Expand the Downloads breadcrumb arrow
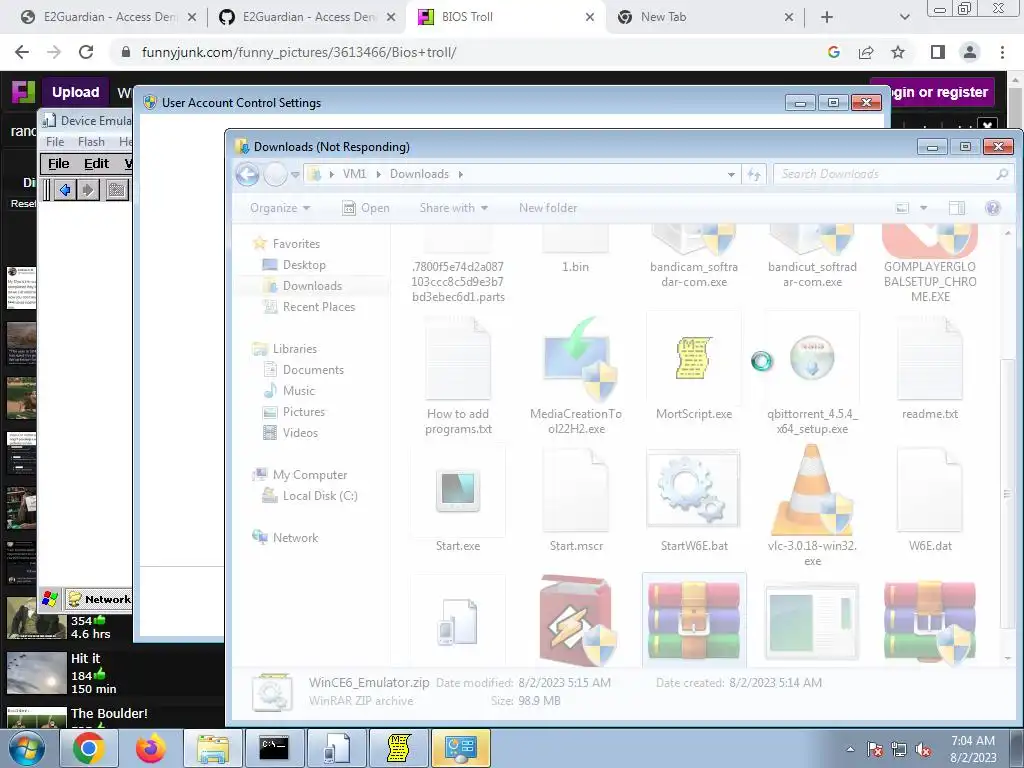Screen dimensions: 1024x768 point(460,174)
